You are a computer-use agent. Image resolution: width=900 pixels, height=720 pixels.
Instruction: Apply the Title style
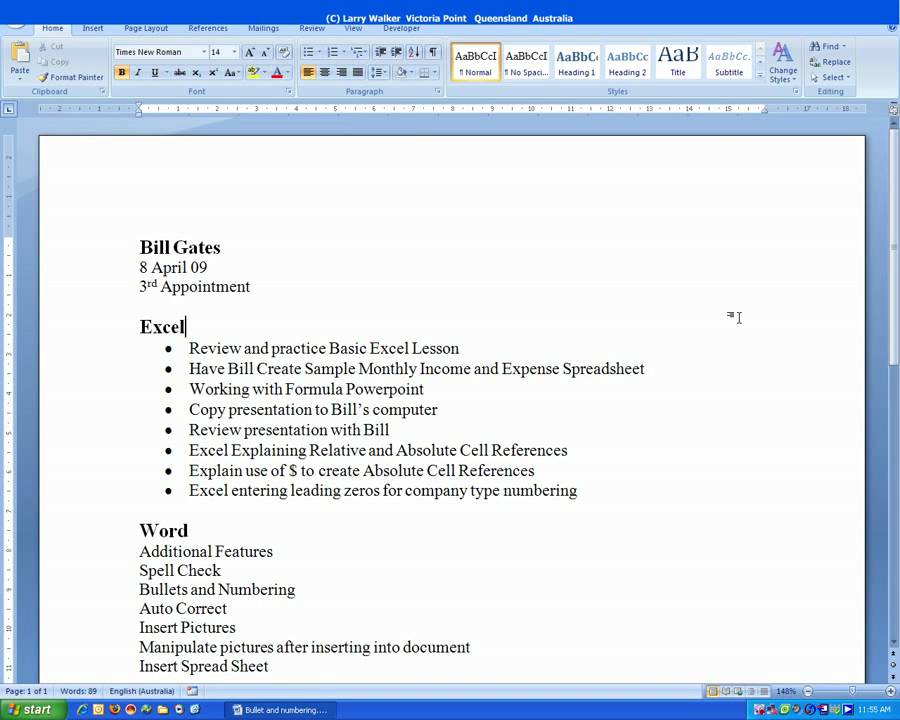coord(678,62)
